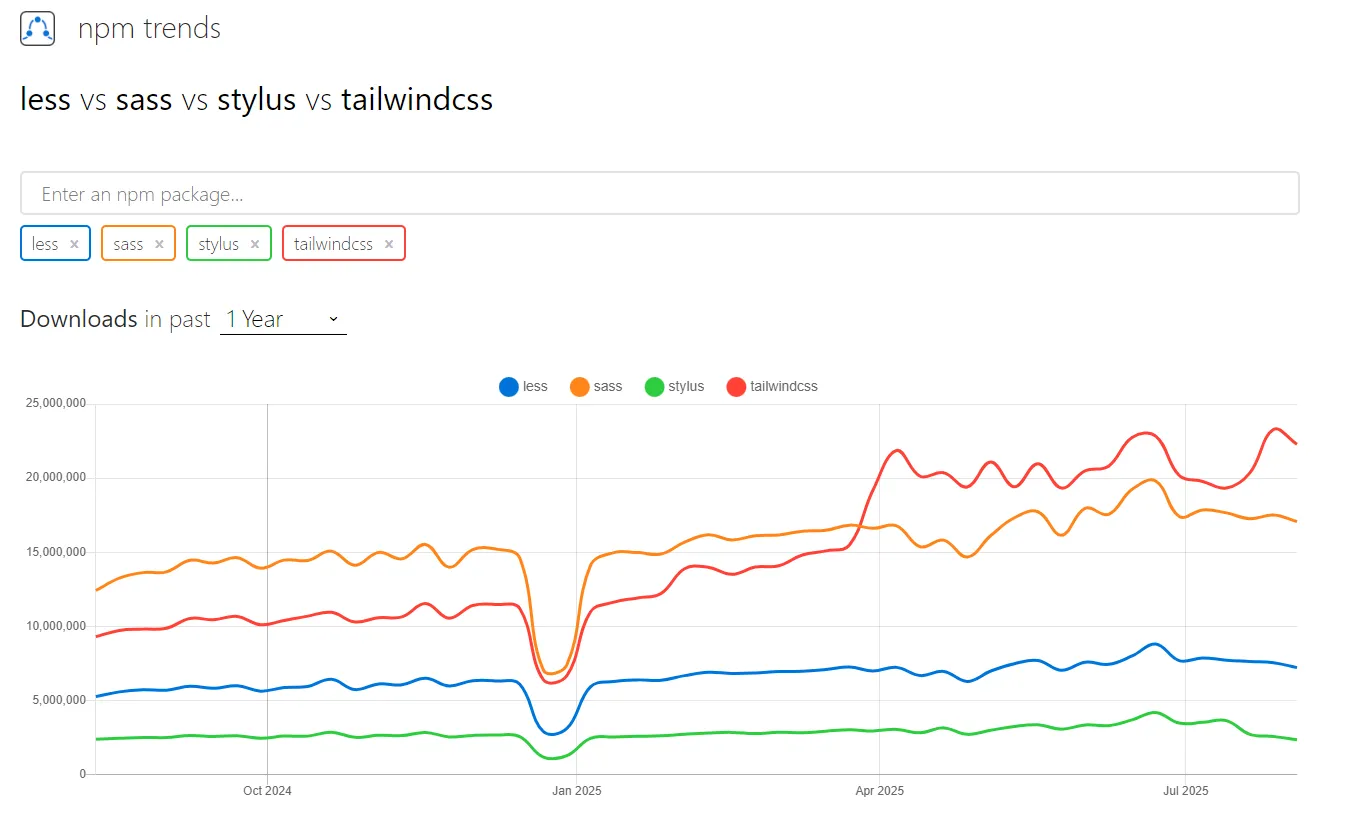Expand the Downloads time range selector
The image size is (1368, 836).
pos(283,318)
